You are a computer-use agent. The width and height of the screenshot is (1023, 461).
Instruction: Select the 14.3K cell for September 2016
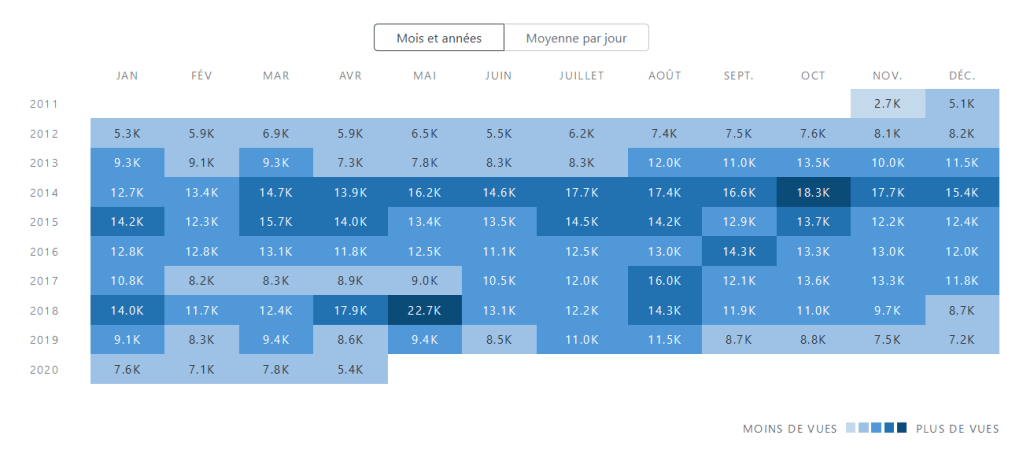[738, 251]
